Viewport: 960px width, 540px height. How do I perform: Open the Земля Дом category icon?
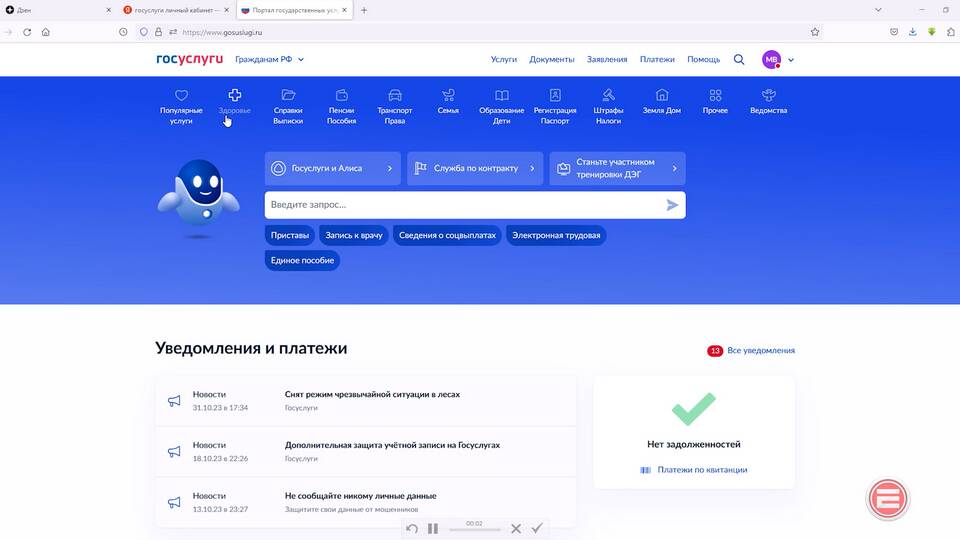(662, 96)
